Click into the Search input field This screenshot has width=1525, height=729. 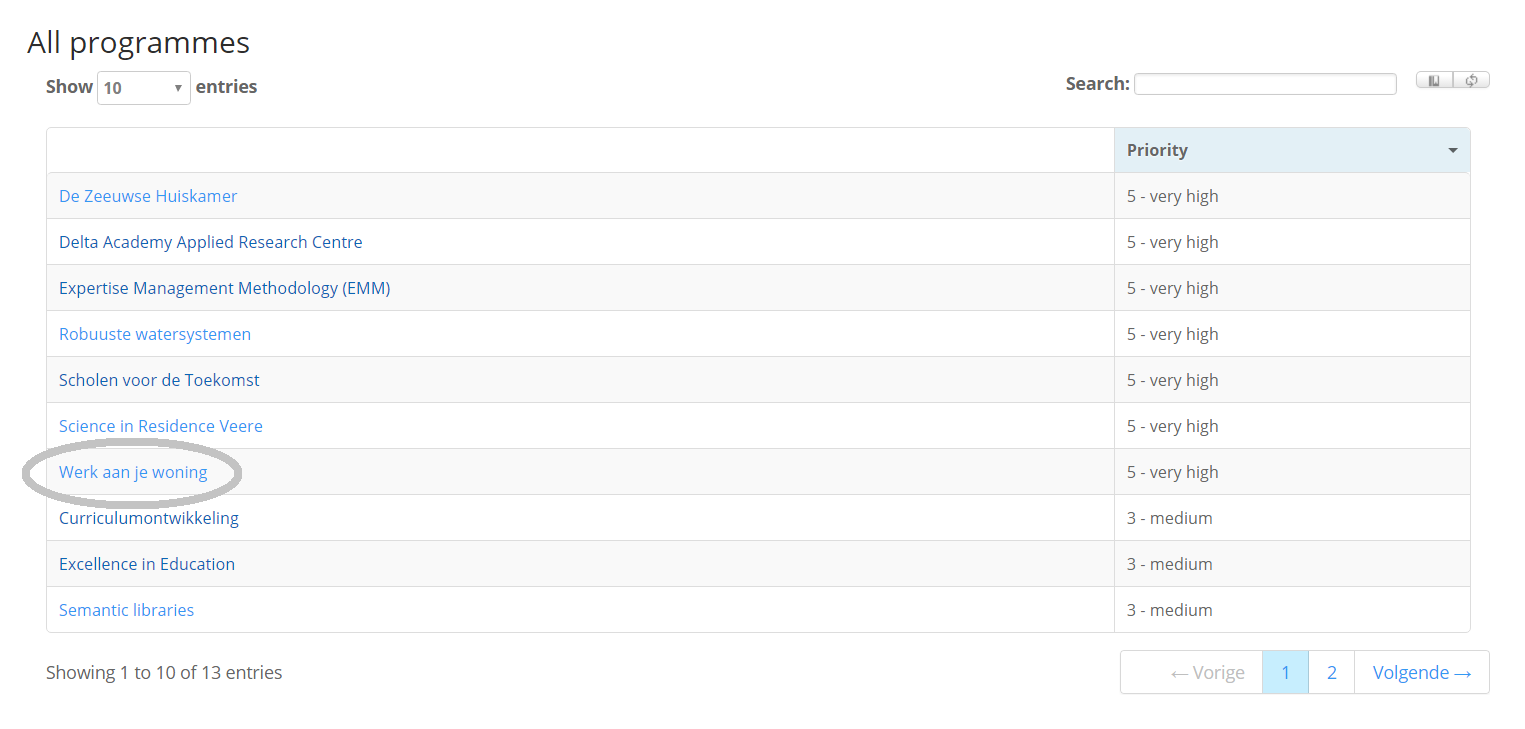coord(1264,84)
